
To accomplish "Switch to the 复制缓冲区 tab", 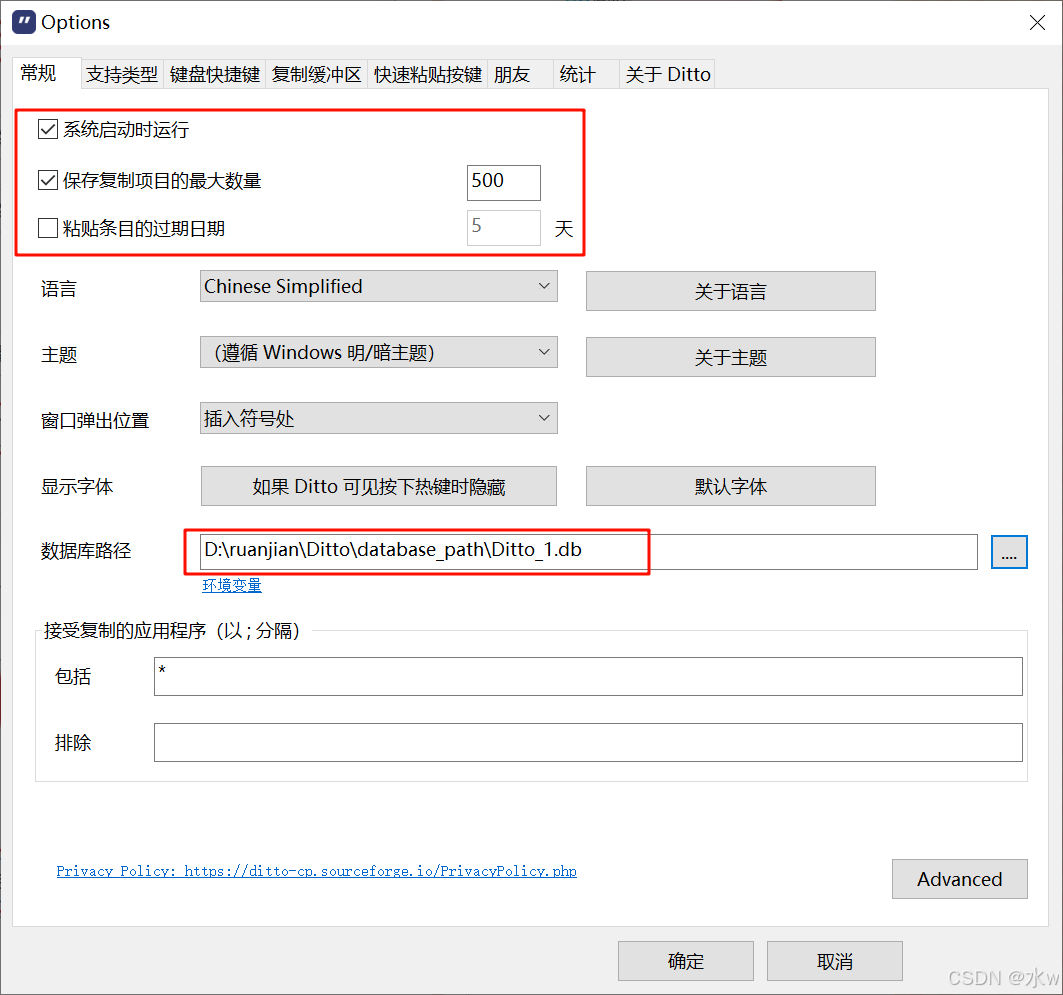I will [317, 75].
